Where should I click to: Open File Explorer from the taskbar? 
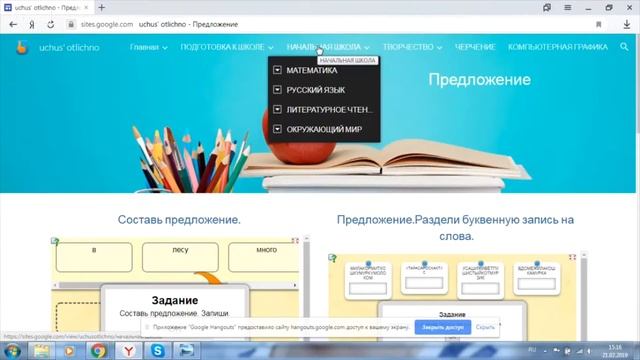41,351
